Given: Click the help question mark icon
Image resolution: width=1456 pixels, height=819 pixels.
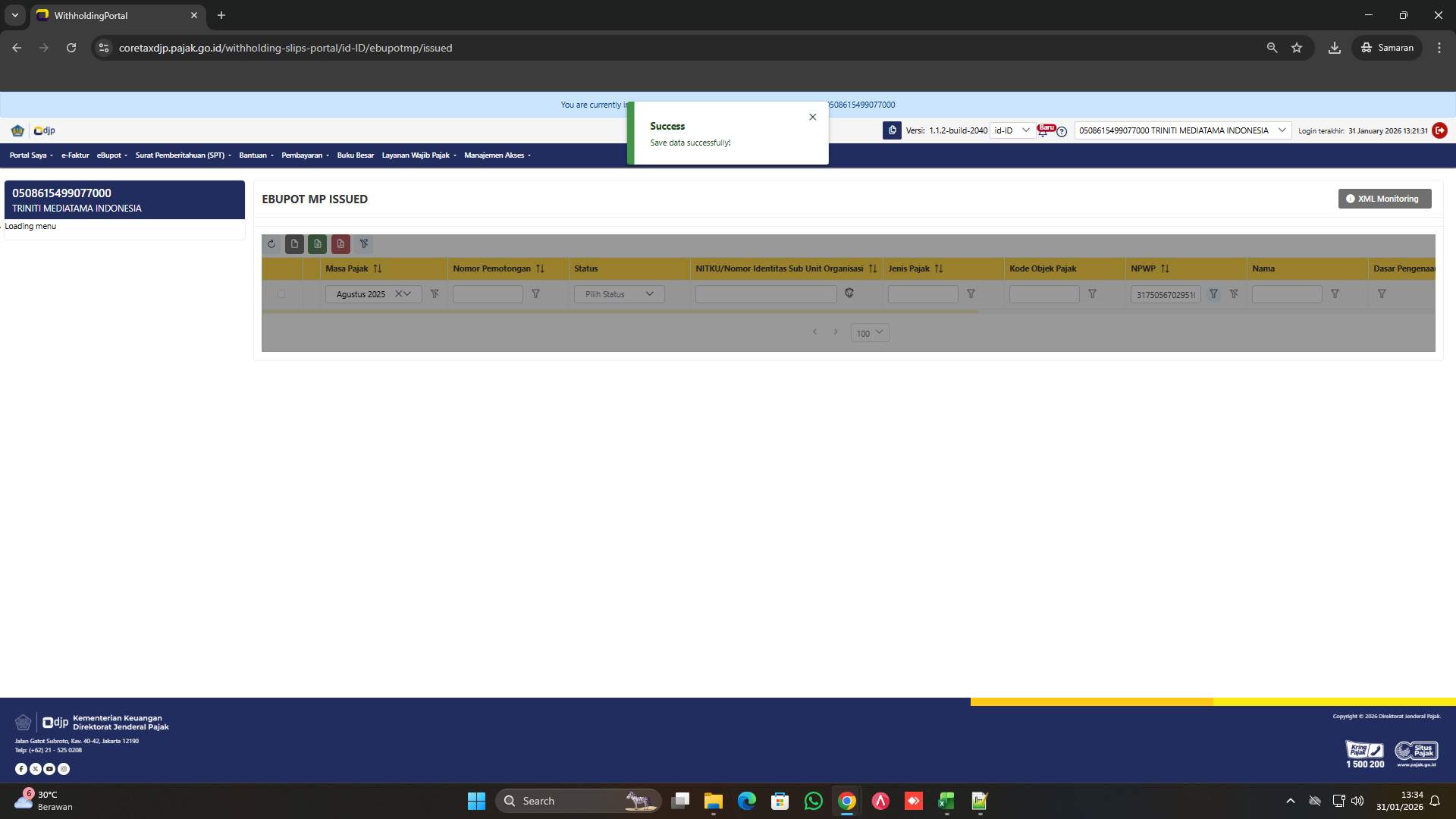Looking at the screenshot, I should click(x=1062, y=132).
